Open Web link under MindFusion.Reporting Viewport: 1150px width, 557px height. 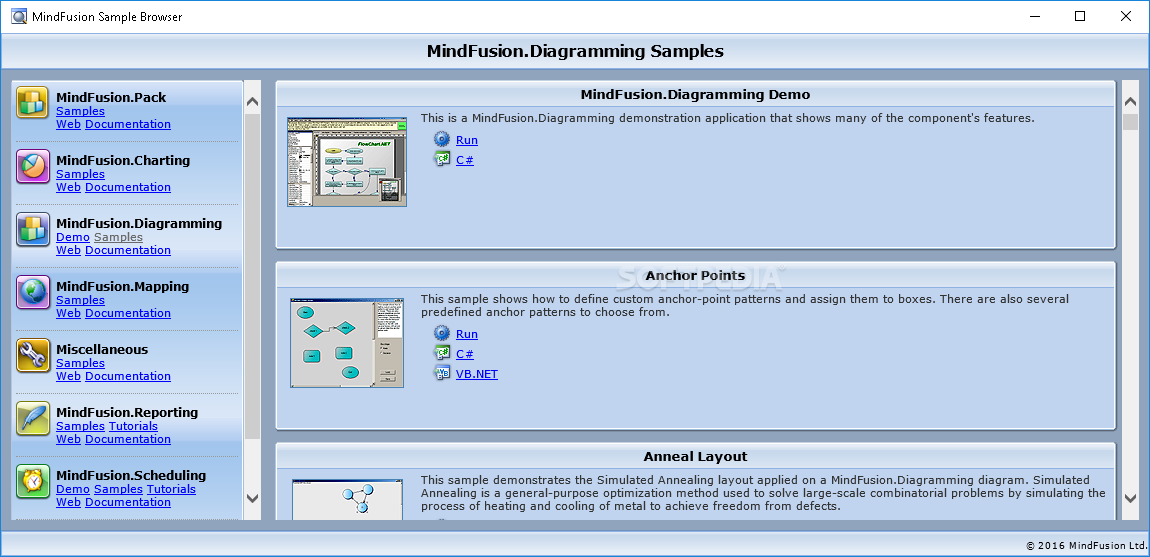(x=68, y=439)
